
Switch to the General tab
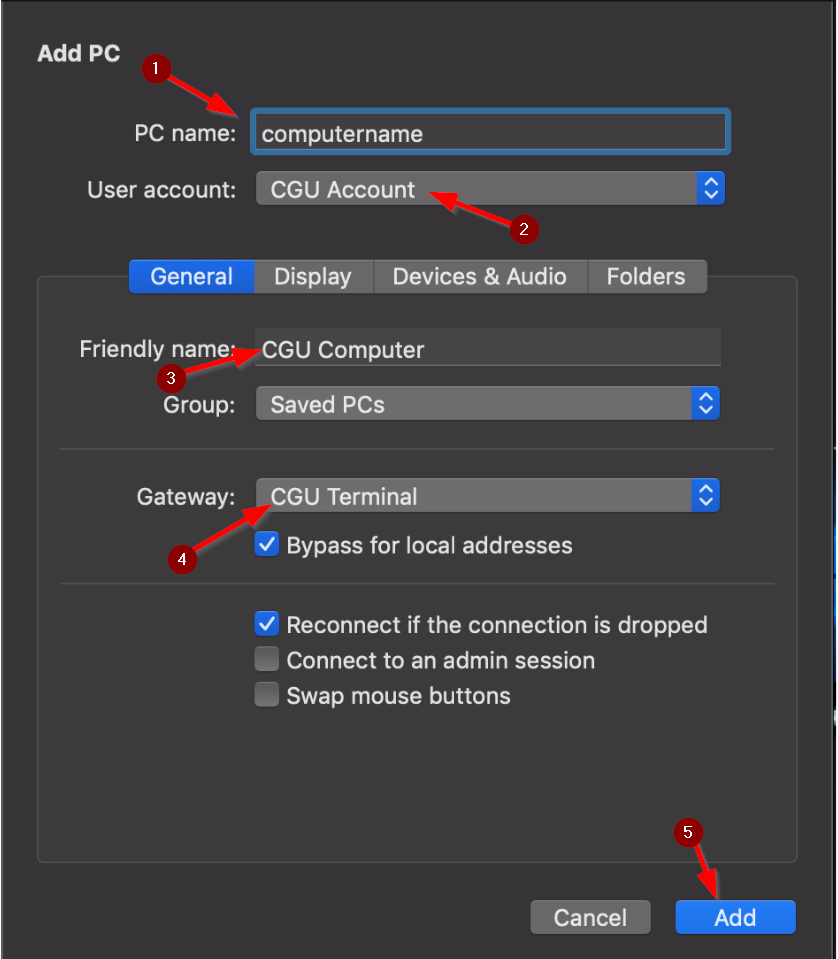191,276
